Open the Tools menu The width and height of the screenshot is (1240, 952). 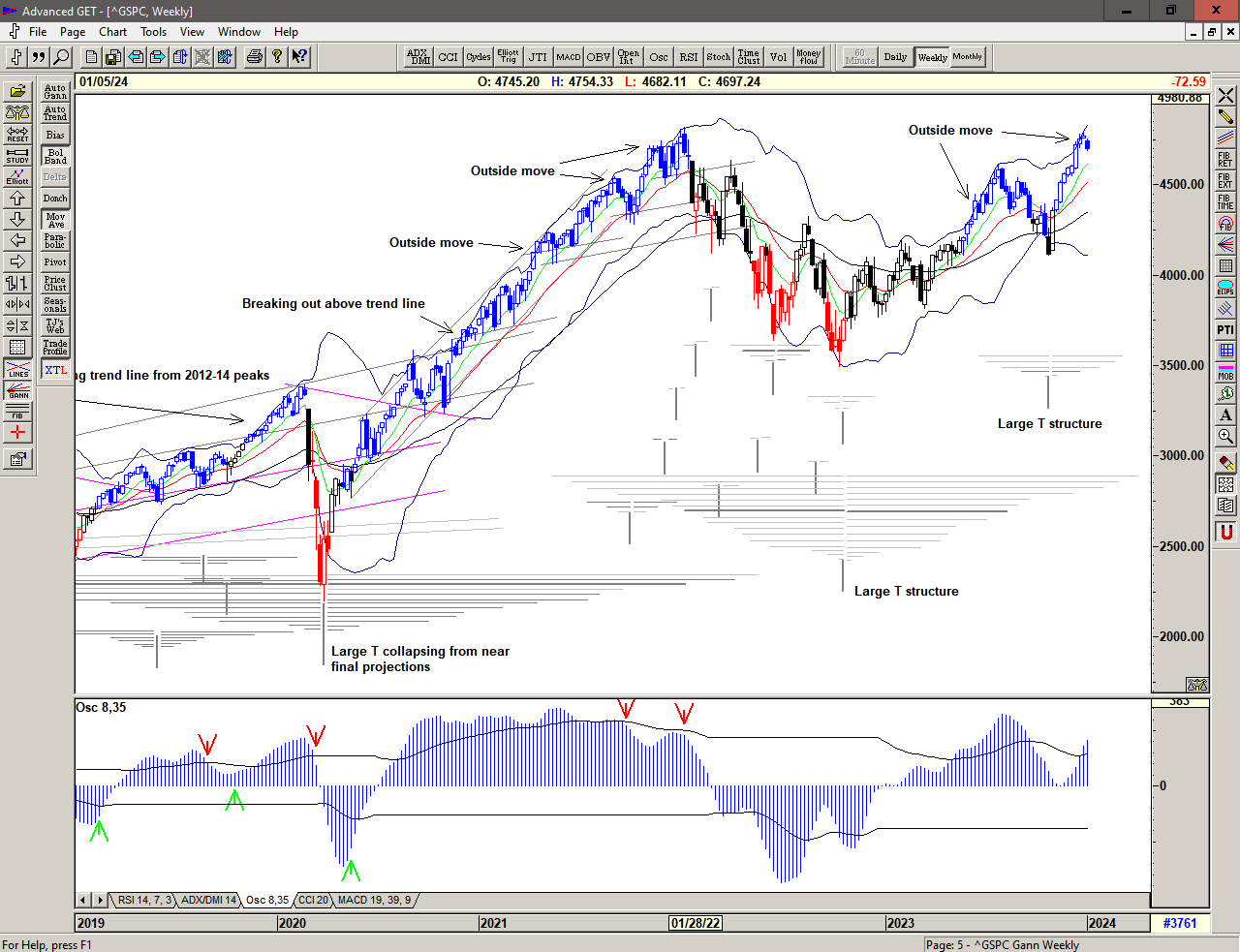pos(153,32)
